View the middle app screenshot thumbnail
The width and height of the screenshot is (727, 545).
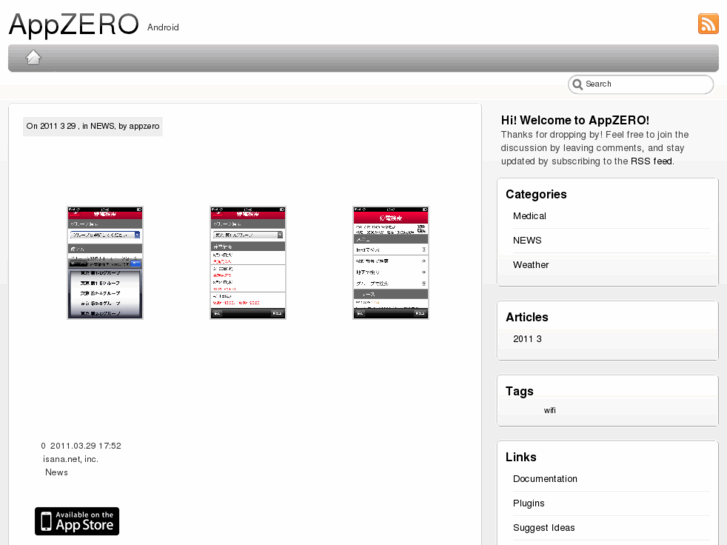(248, 263)
